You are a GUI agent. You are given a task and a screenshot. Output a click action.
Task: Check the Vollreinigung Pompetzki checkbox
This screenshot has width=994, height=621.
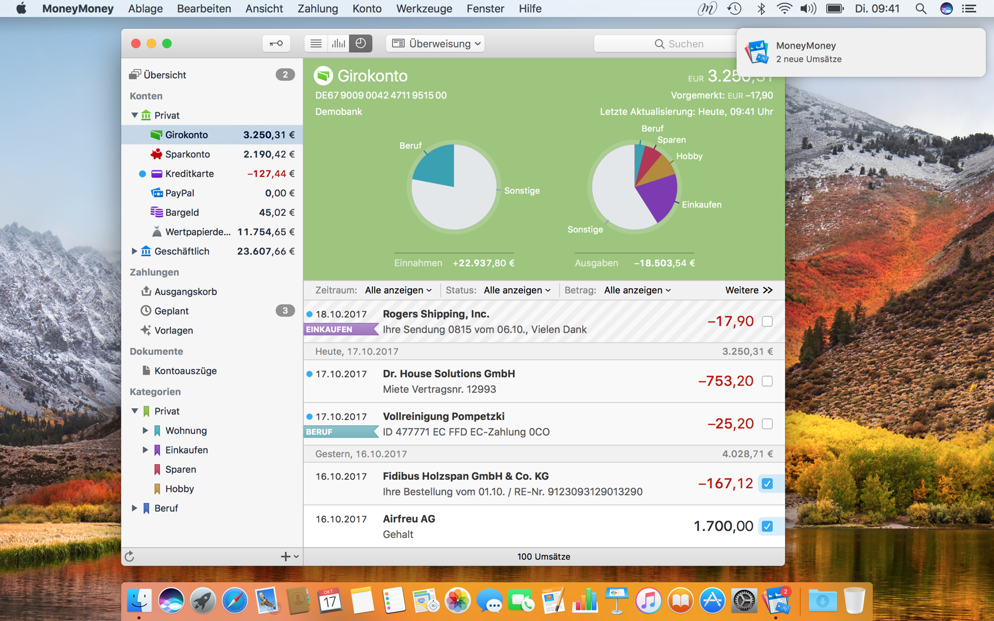[767, 424]
